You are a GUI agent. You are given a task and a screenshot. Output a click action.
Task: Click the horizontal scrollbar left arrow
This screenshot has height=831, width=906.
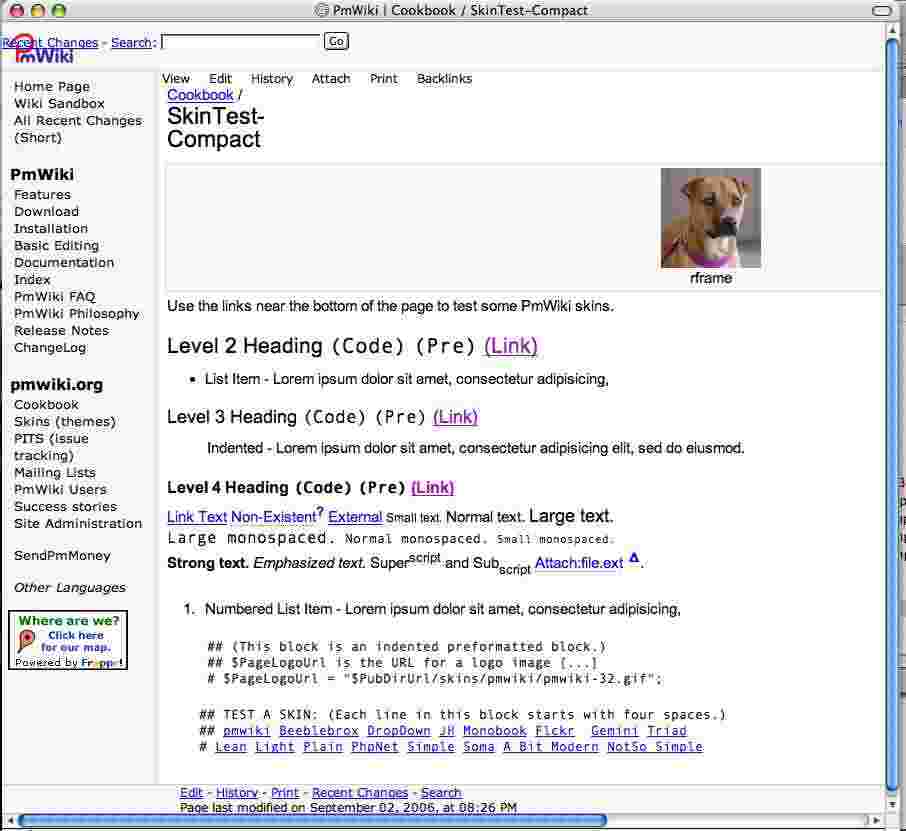10,820
